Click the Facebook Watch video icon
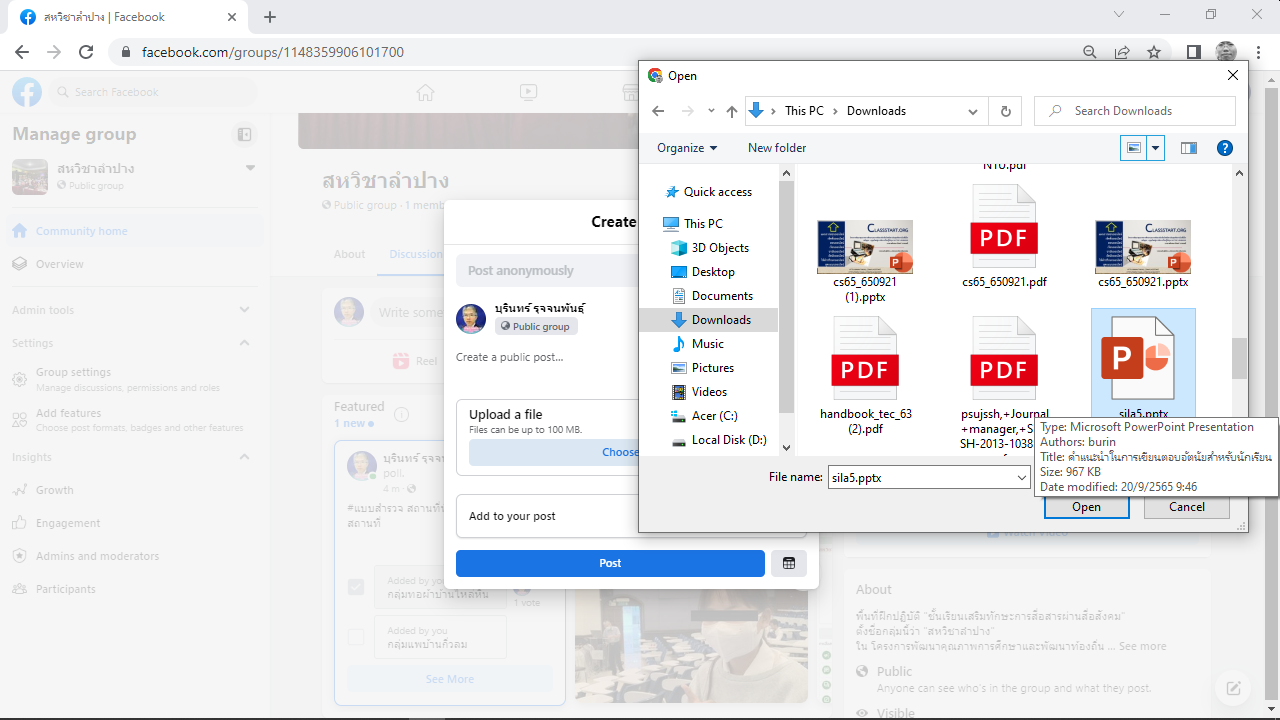 pos(529,92)
